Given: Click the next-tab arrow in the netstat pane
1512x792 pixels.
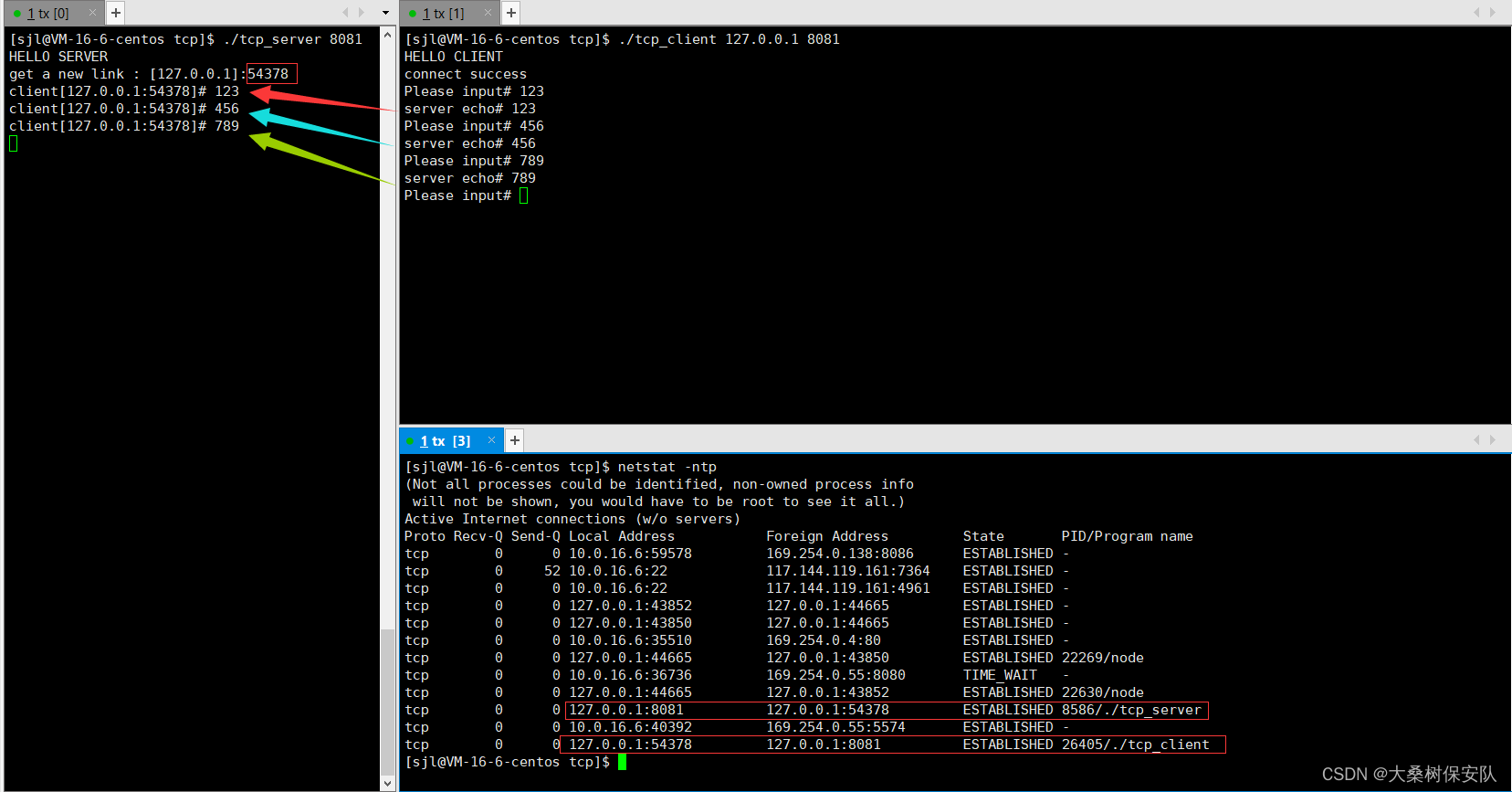Looking at the screenshot, I should (1493, 440).
